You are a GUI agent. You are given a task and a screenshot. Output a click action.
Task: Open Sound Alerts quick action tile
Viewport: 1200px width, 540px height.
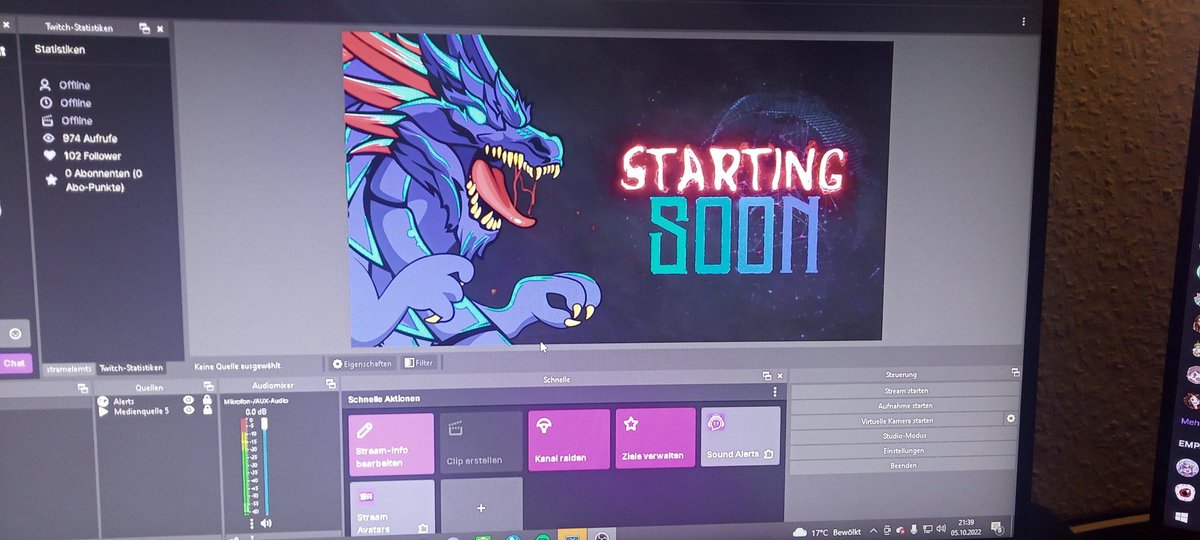coord(740,436)
